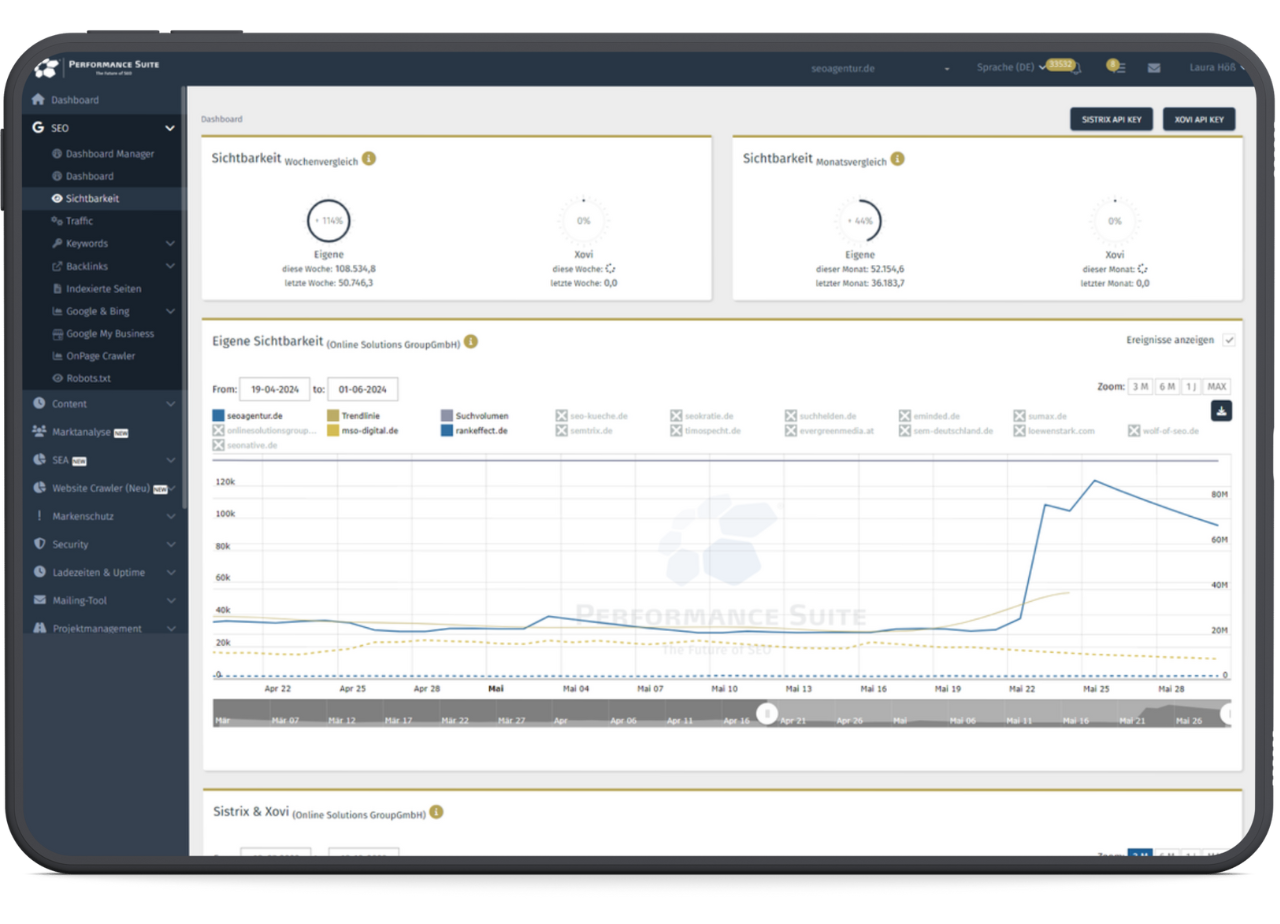Click the binoculars icon beside Projektmanagement
1280x924 pixels.
point(39,628)
